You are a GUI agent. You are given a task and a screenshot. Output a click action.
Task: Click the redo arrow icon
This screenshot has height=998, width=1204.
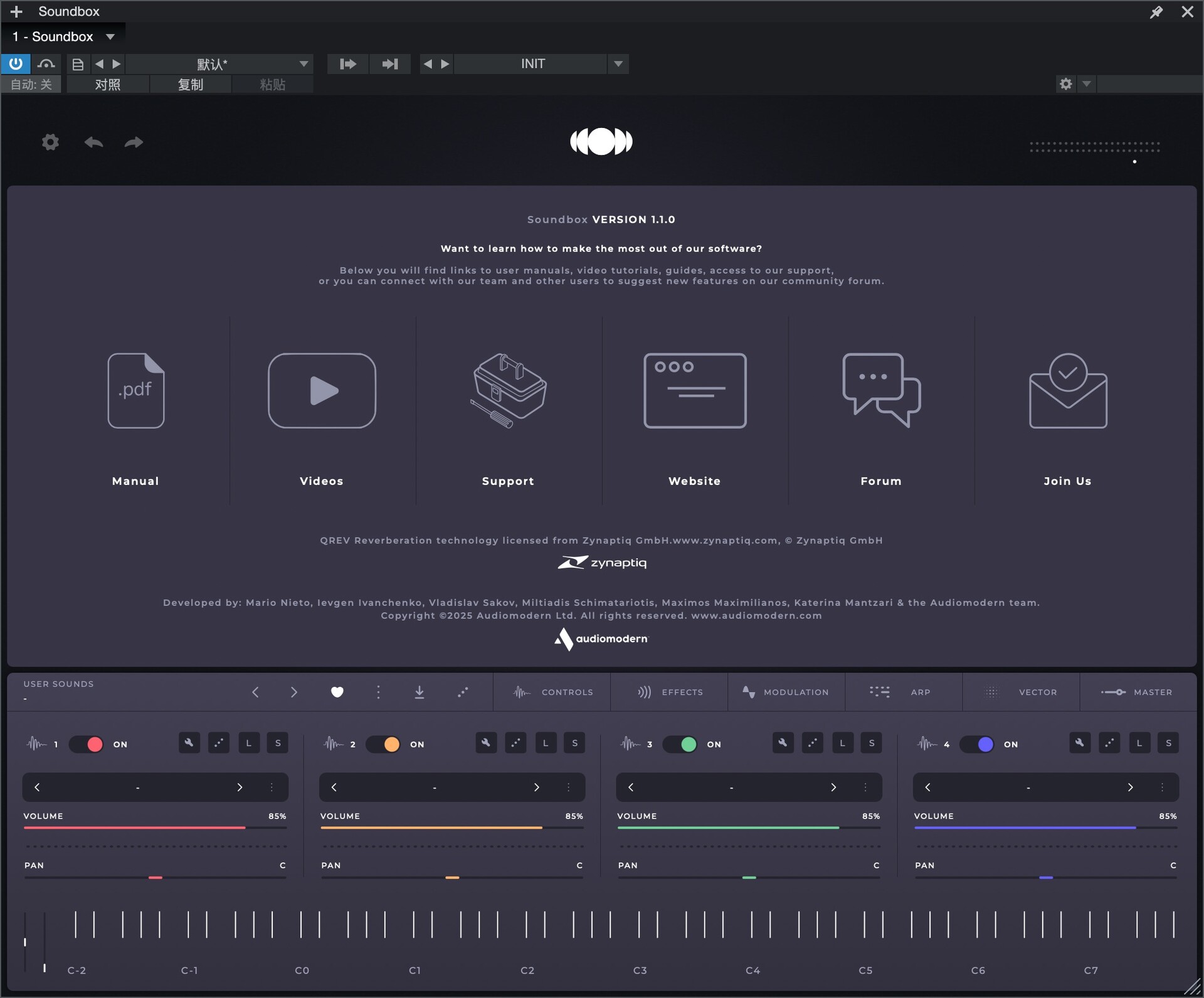[x=134, y=142]
